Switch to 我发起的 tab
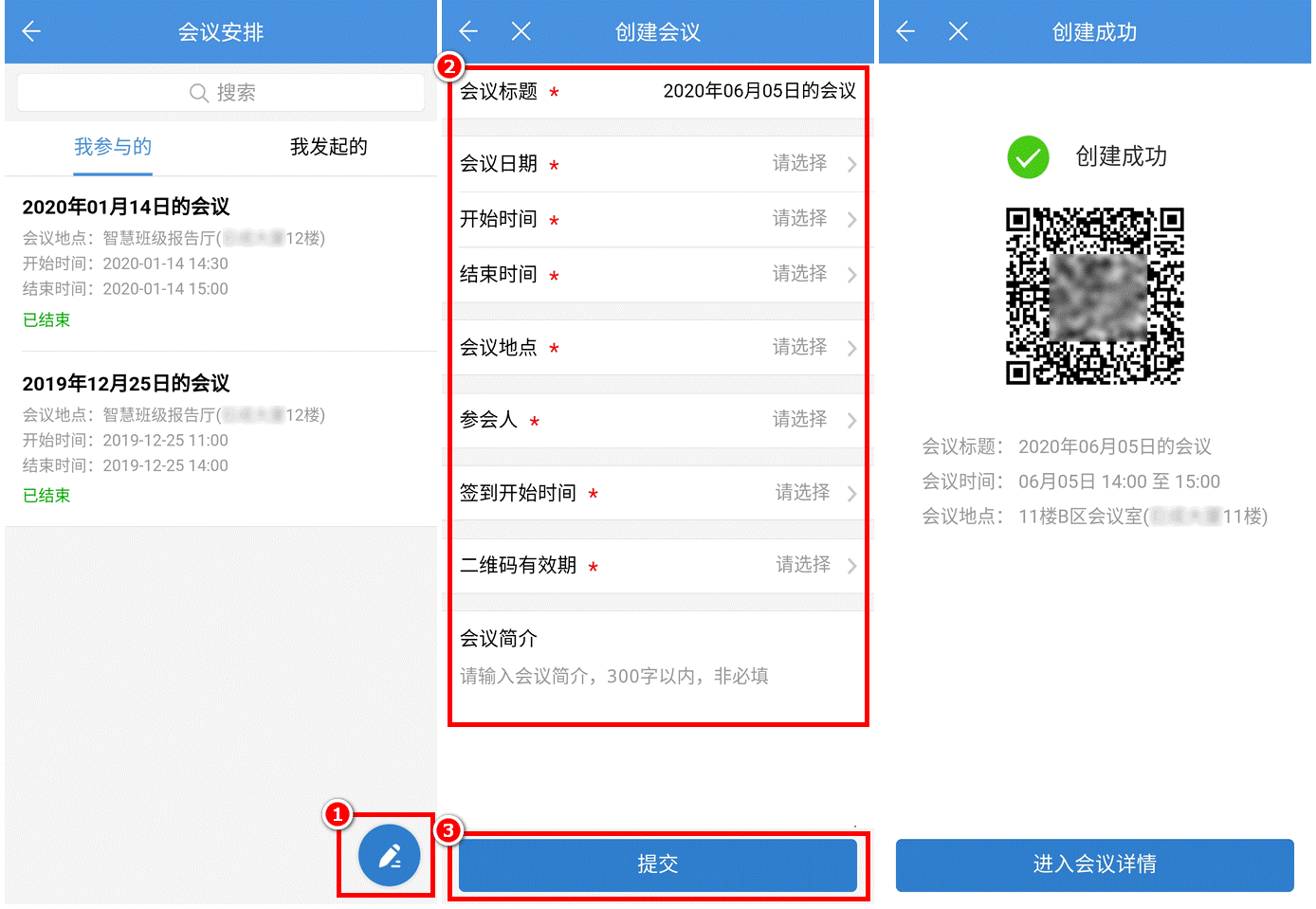 coord(328,147)
